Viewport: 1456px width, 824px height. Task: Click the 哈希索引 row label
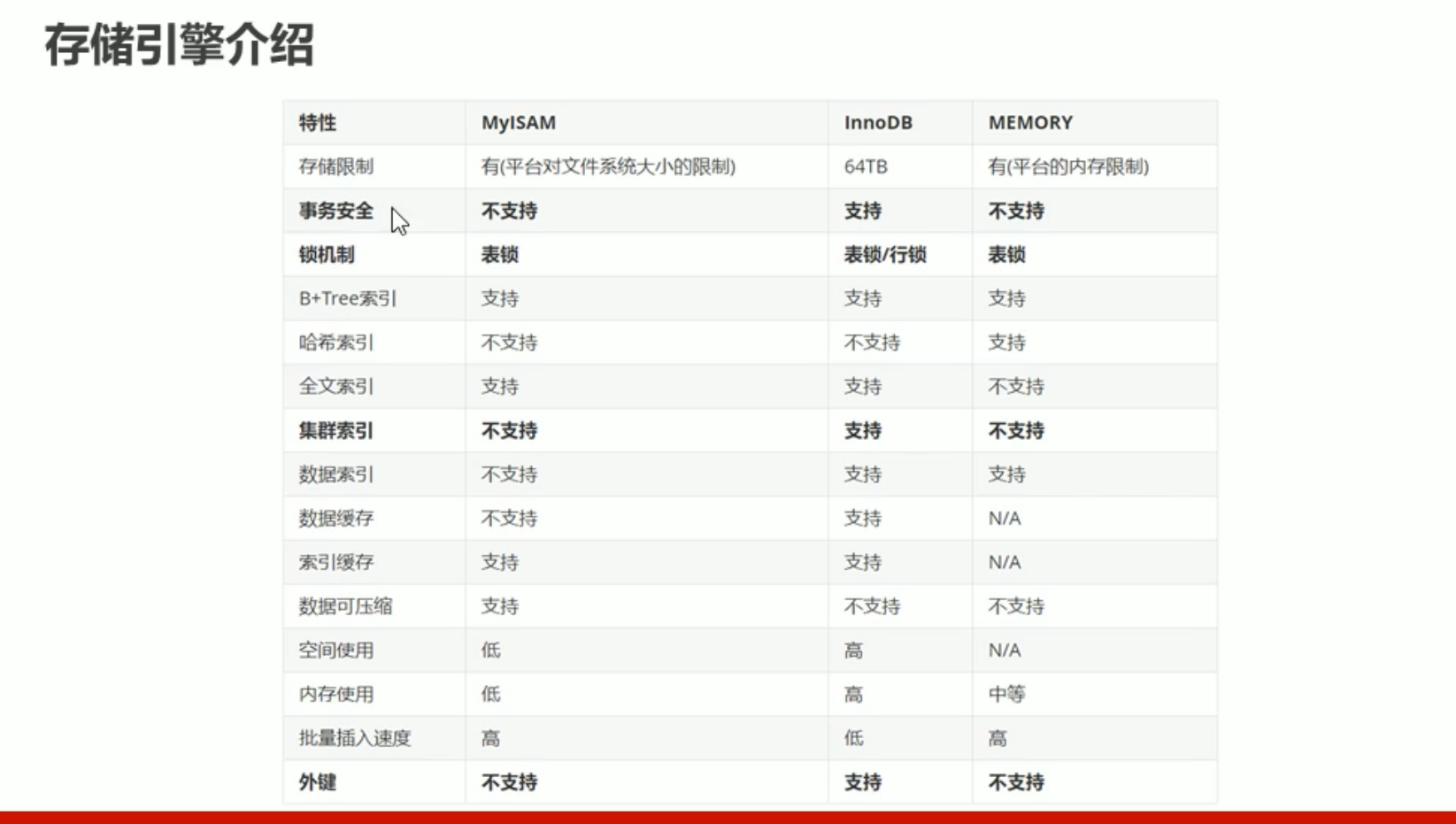click(x=336, y=343)
